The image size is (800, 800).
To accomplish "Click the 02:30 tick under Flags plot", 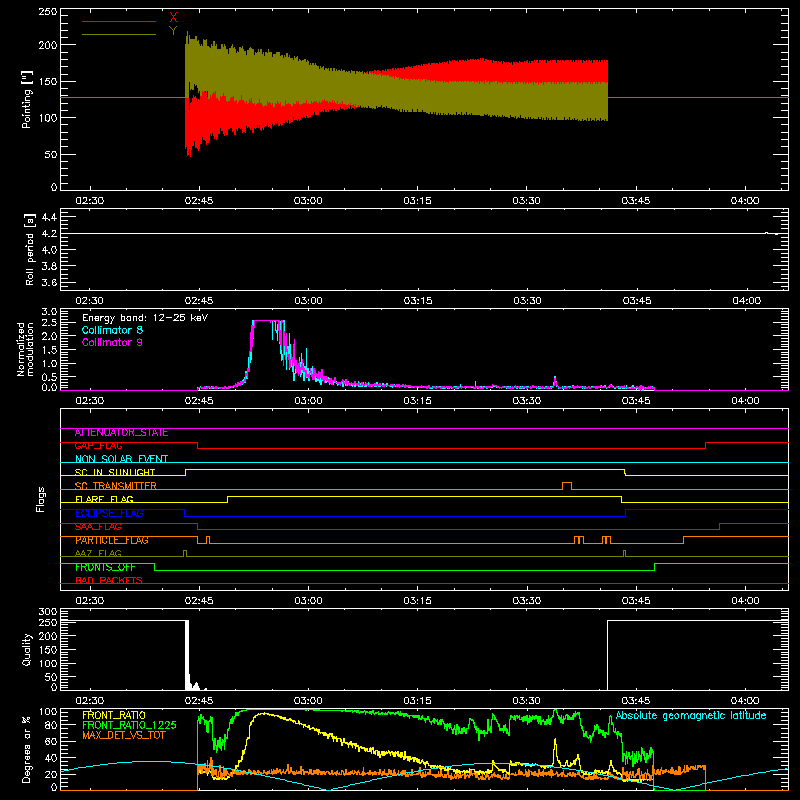I will point(90,601).
